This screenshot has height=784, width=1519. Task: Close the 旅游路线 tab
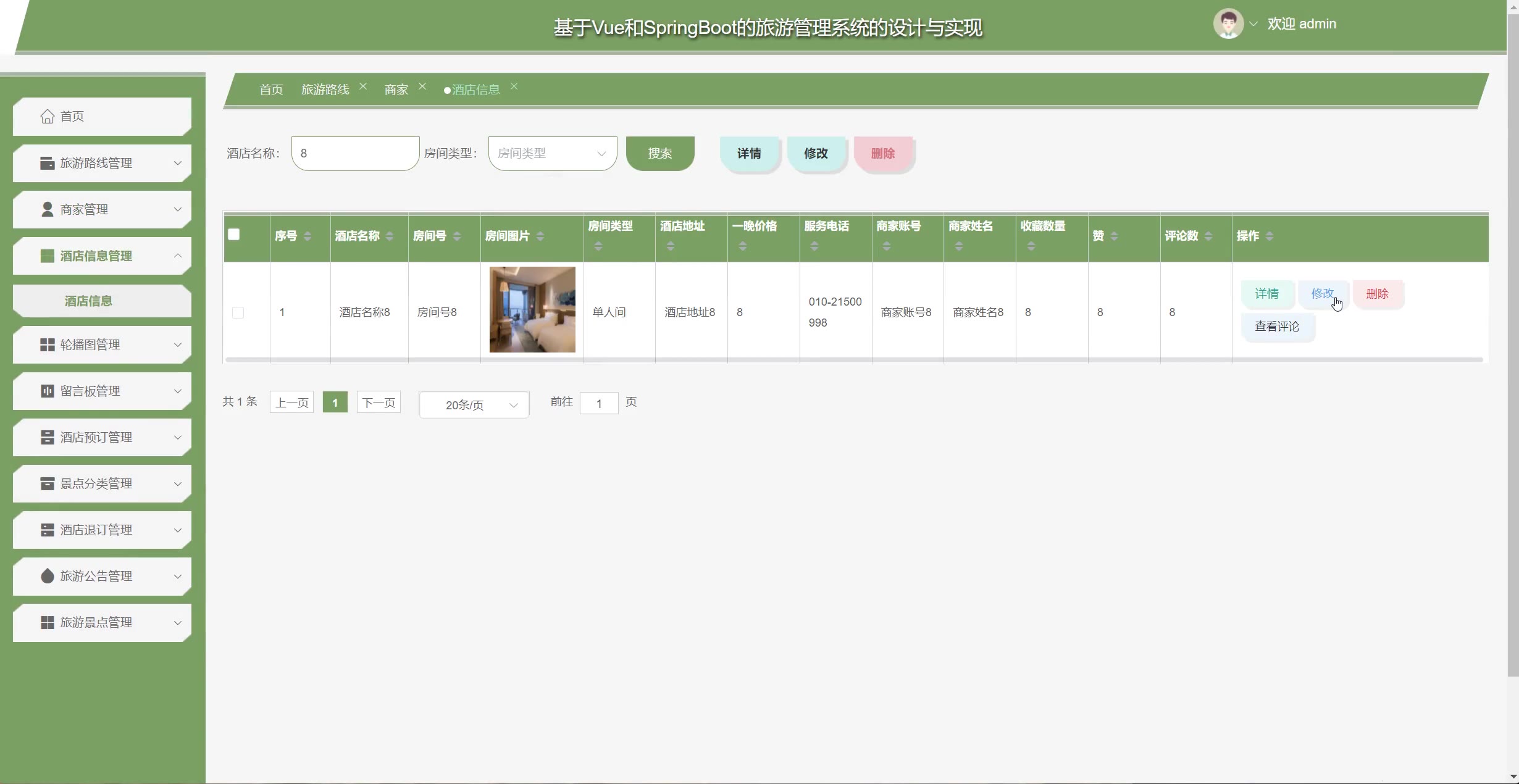click(x=363, y=86)
